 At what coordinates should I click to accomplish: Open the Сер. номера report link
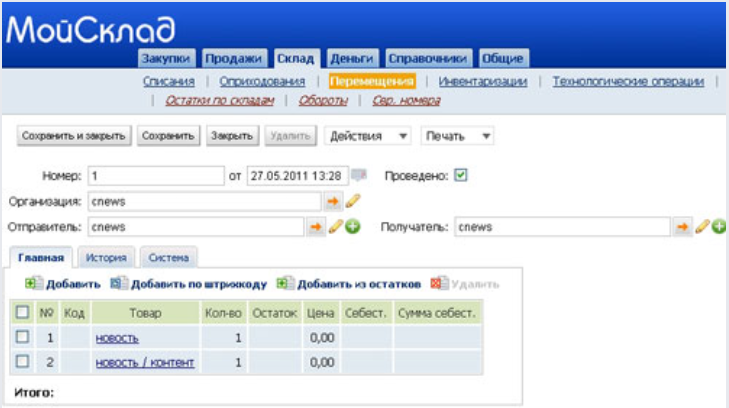pyautogui.click(x=406, y=100)
